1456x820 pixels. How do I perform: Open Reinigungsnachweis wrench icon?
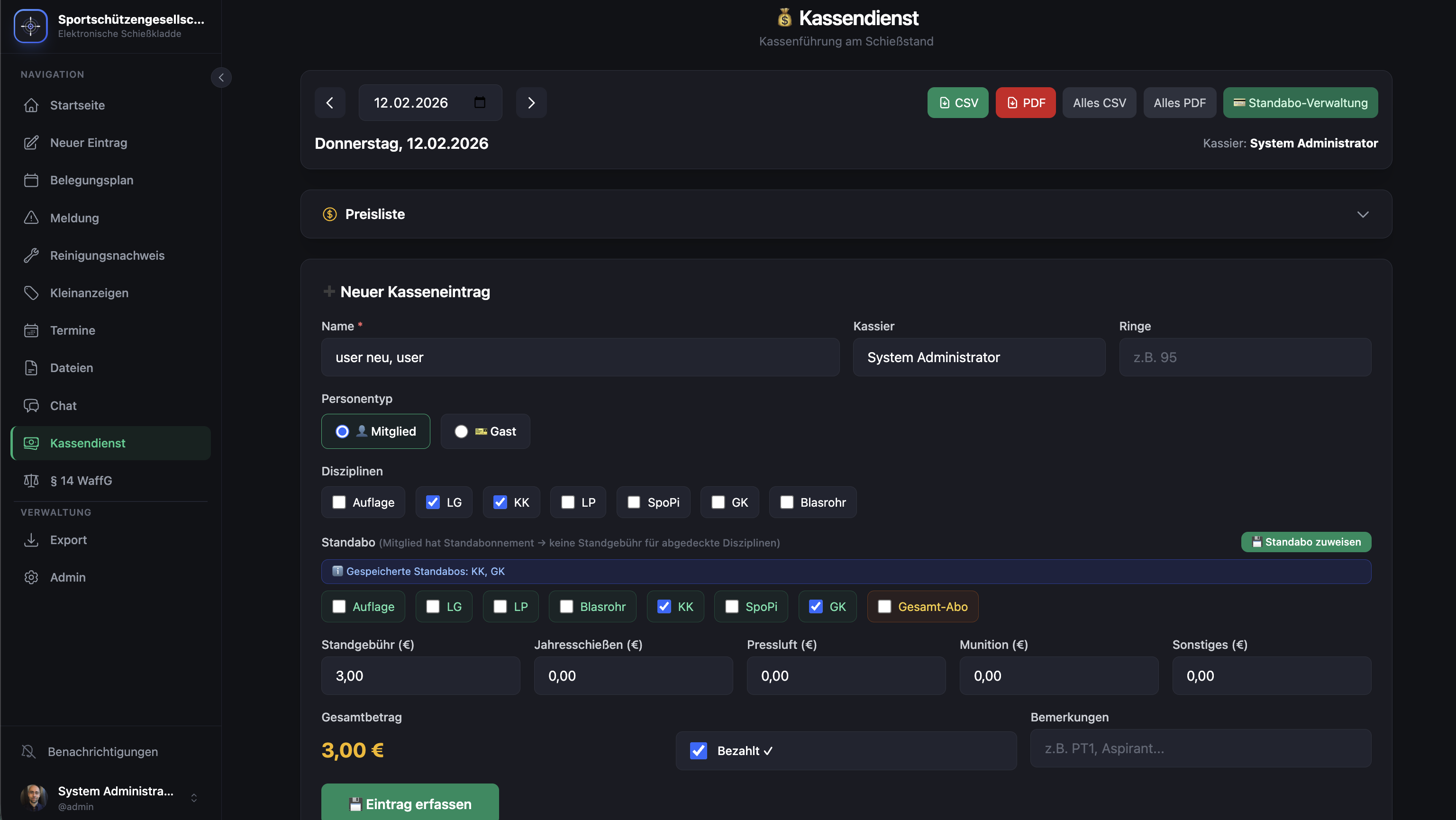pyautogui.click(x=31, y=255)
